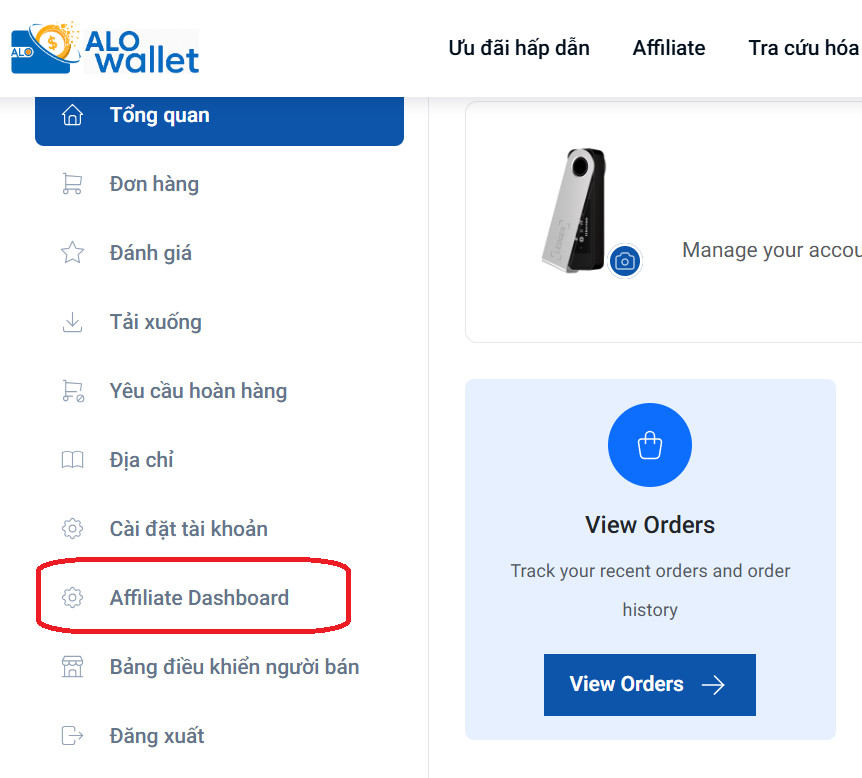Click the download icon beside Tải xuống
This screenshot has height=778, width=862.
click(x=72, y=322)
